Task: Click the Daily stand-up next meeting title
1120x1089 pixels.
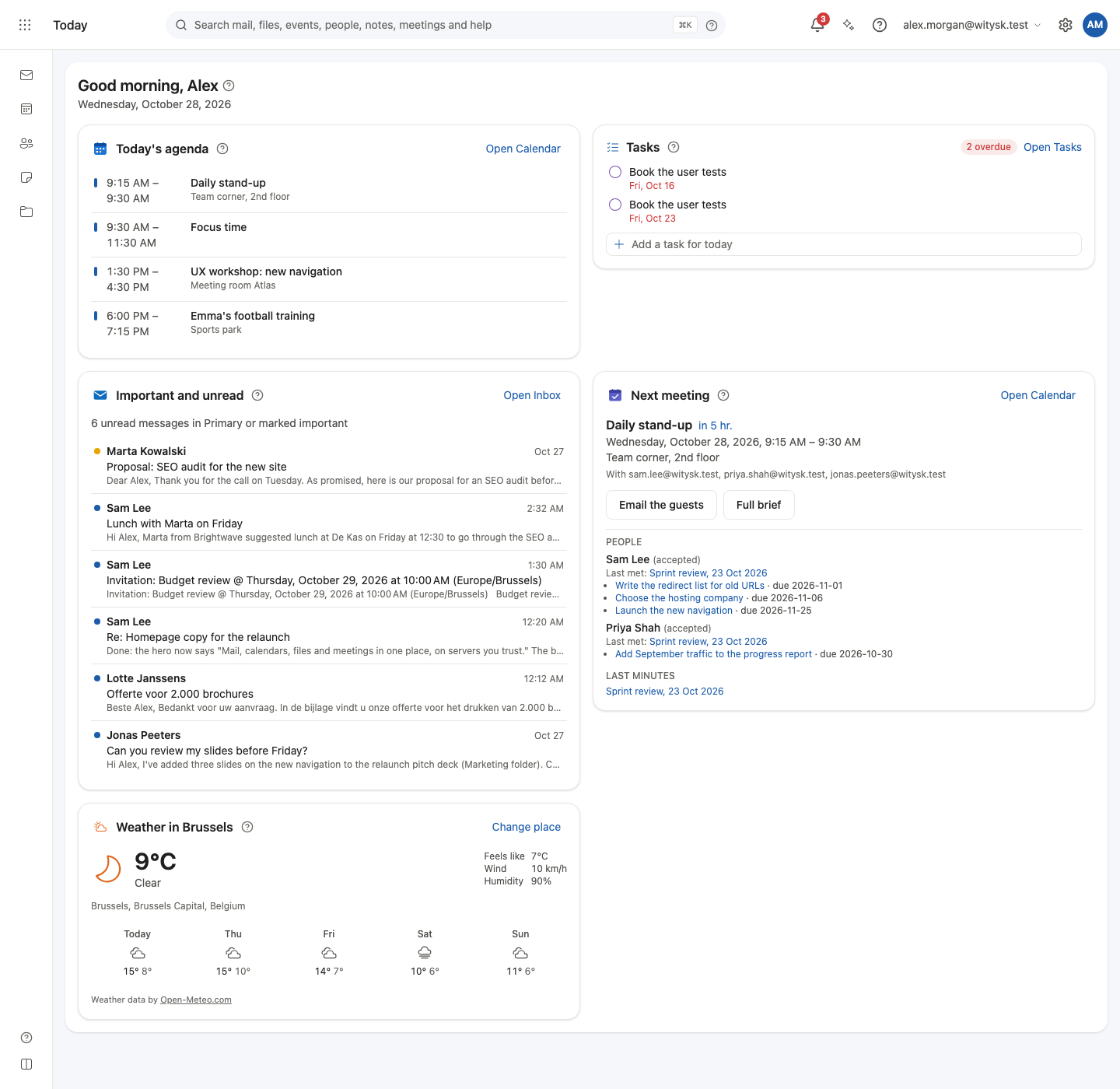Action: coord(649,425)
